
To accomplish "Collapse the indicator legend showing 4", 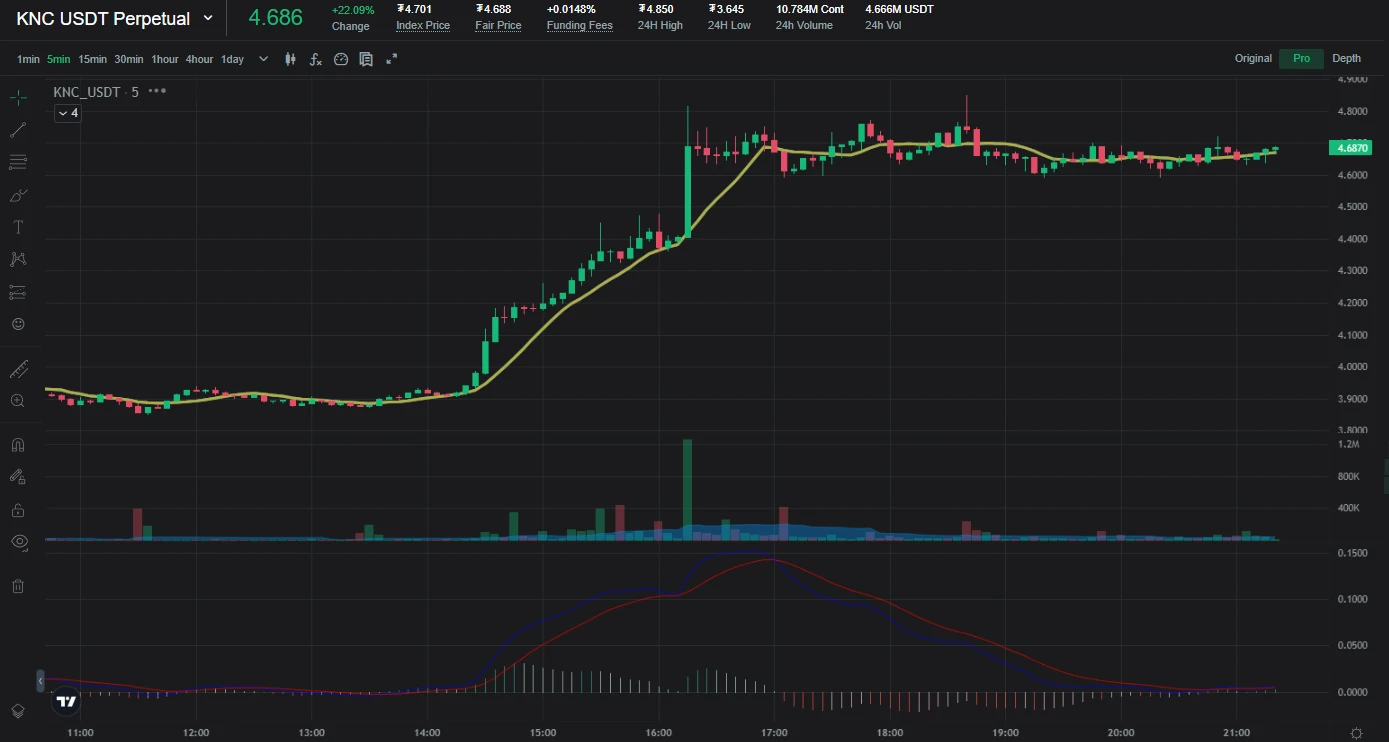I will tap(68, 113).
